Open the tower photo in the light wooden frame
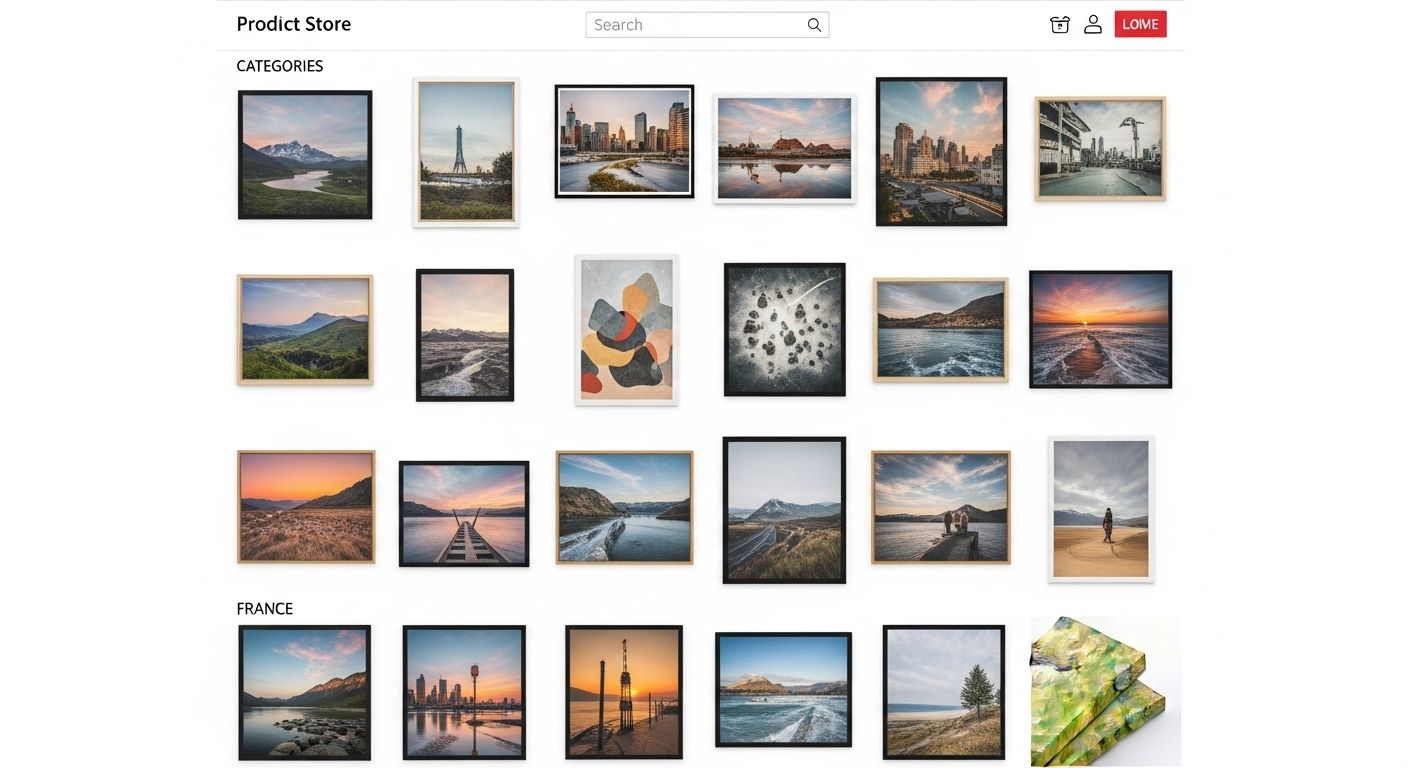The height and width of the screenshot is (768, 1408). (465, 152)
